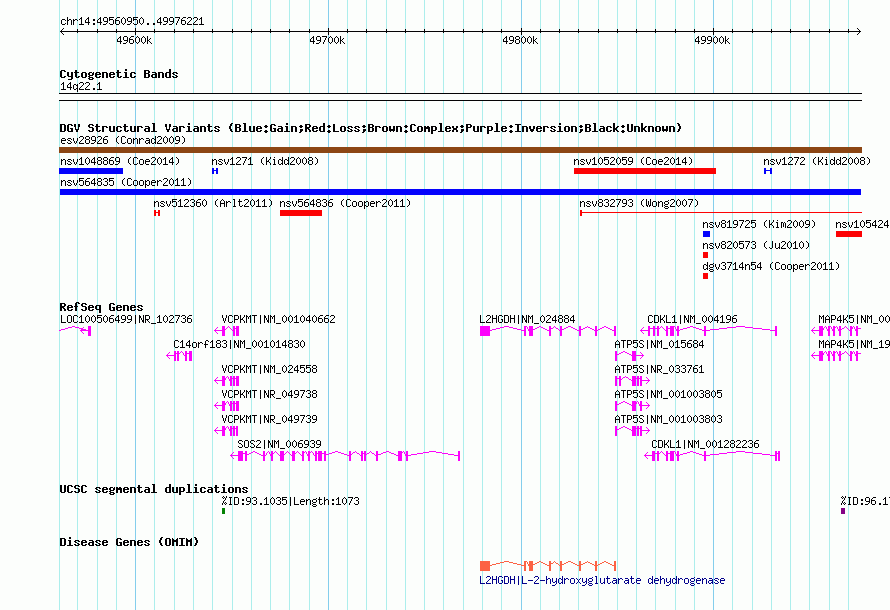
Task: Open the L2HGDH|L-2-hydroxyglutarate dehydrogenase link
Action: click(602, 580)
